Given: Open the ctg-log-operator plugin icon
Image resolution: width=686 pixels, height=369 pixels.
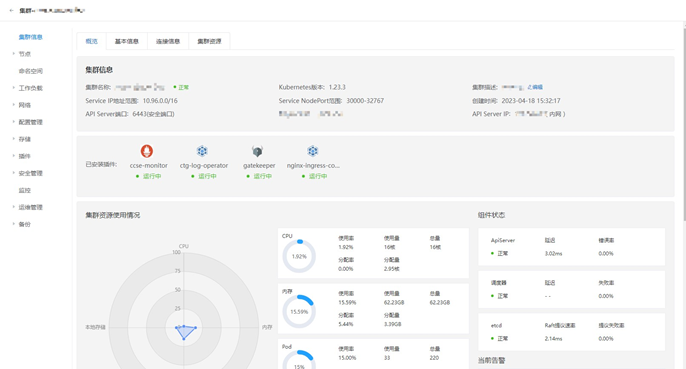Looking at the screenshot, I should pyautogui.click(x=202, y=151).
